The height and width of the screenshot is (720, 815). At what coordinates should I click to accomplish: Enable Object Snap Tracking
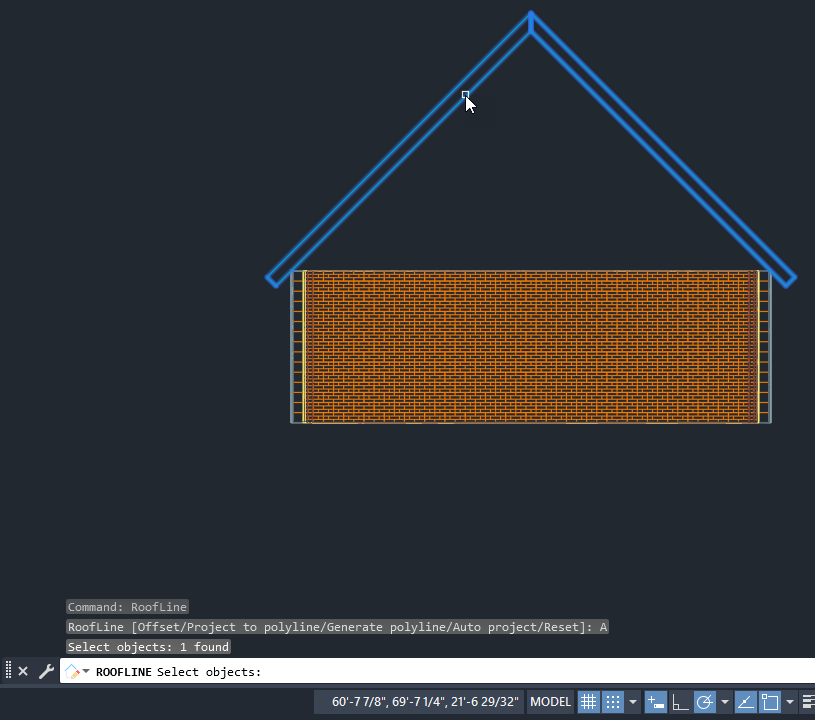tap(745, 702)
